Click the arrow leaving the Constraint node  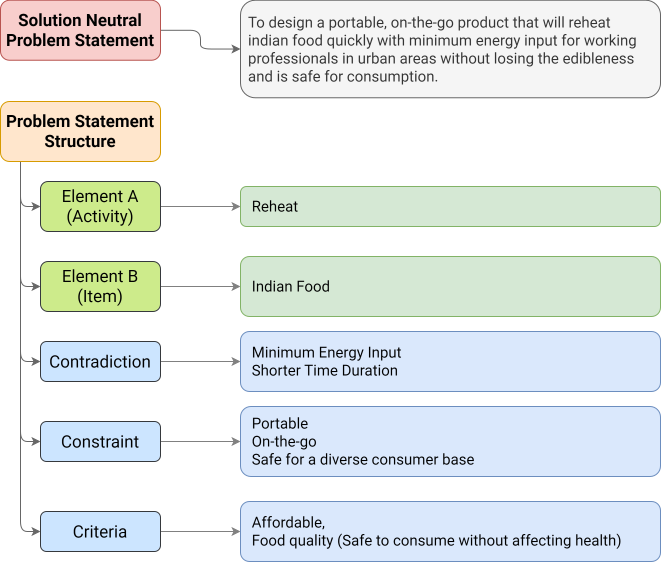200,442
